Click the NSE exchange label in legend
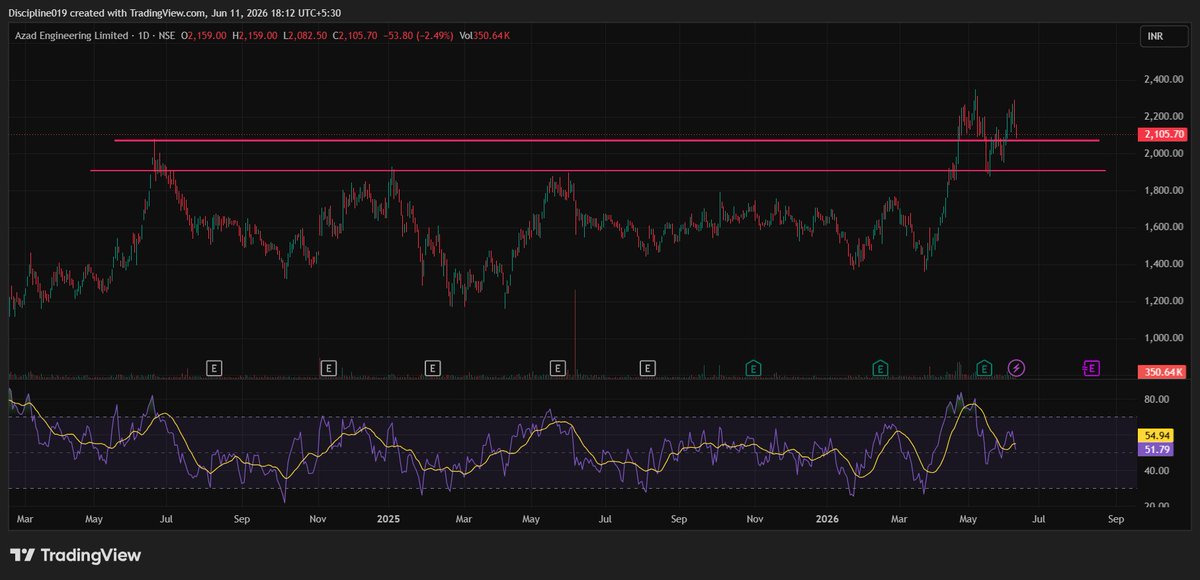1200x580 pixels. 167,35
